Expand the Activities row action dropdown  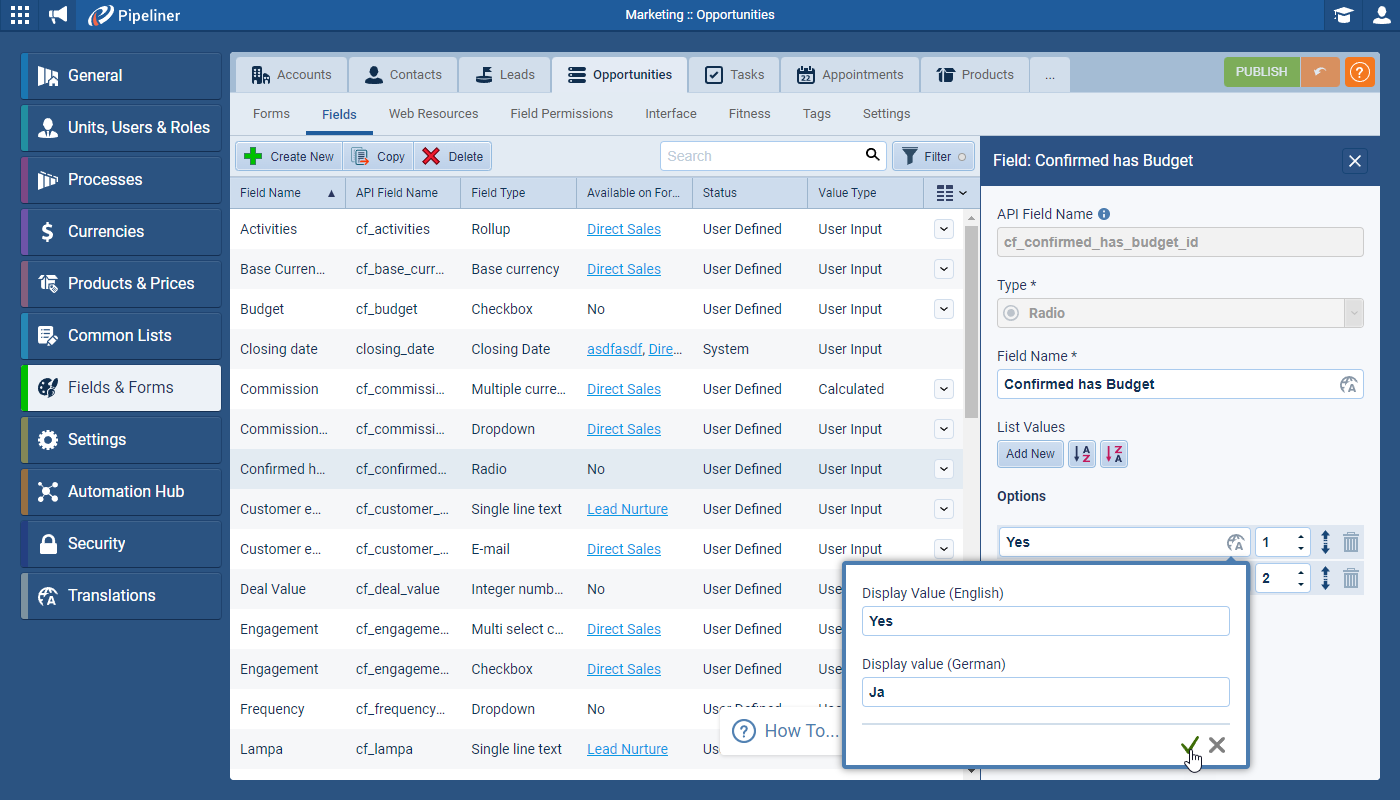pyautogui.click(x=943, y=228)
